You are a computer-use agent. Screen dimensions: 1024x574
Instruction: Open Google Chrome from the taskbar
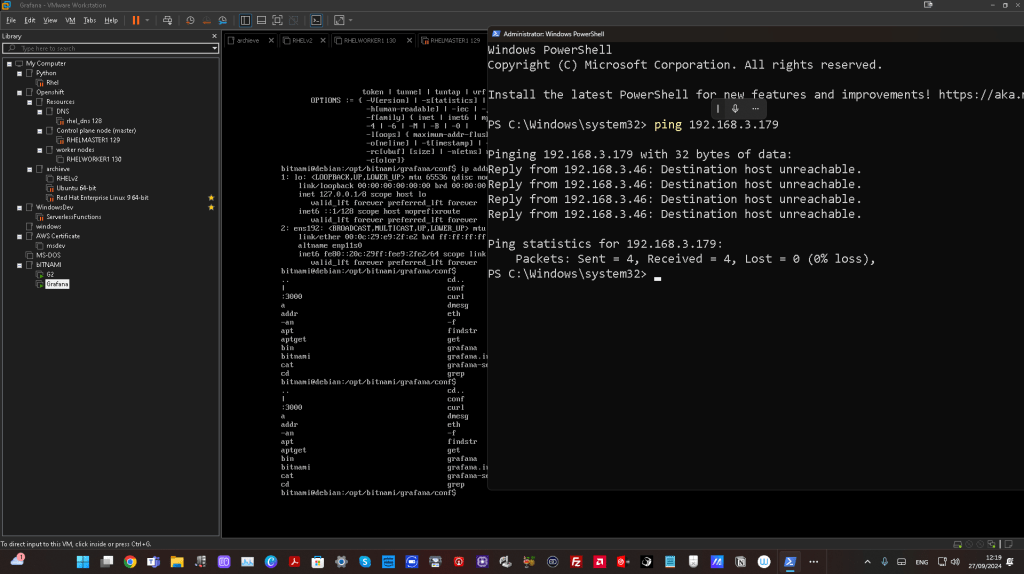[130, 562]
